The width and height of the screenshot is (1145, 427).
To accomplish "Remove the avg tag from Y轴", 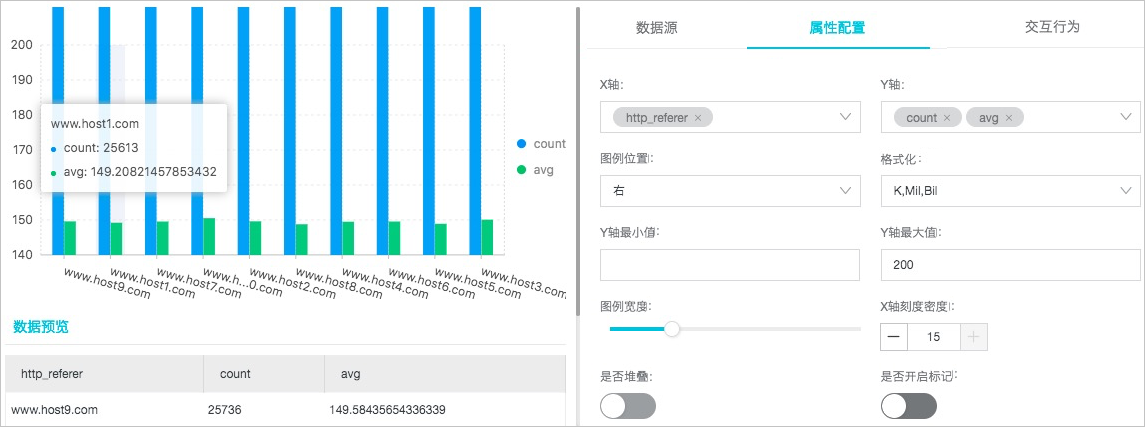I will point(1009,118).
